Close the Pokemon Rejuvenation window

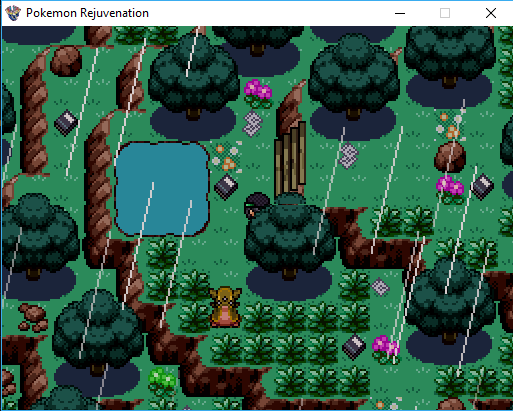coord(491,13)
